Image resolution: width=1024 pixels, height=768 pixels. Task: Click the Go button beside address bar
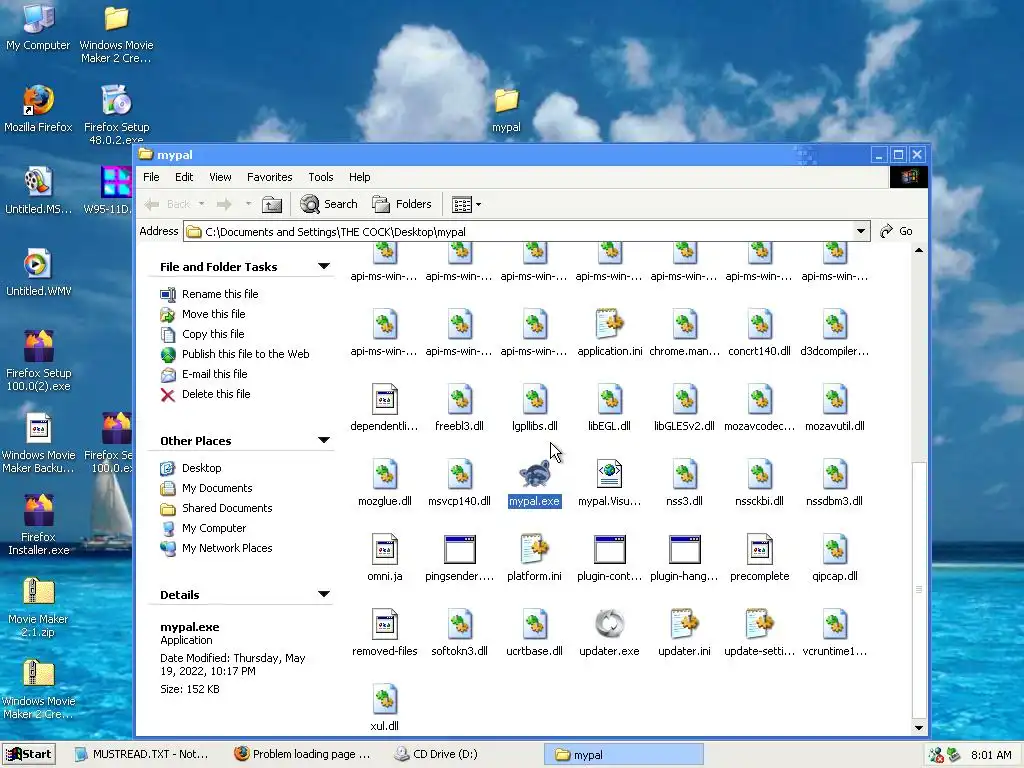(897, 231)
